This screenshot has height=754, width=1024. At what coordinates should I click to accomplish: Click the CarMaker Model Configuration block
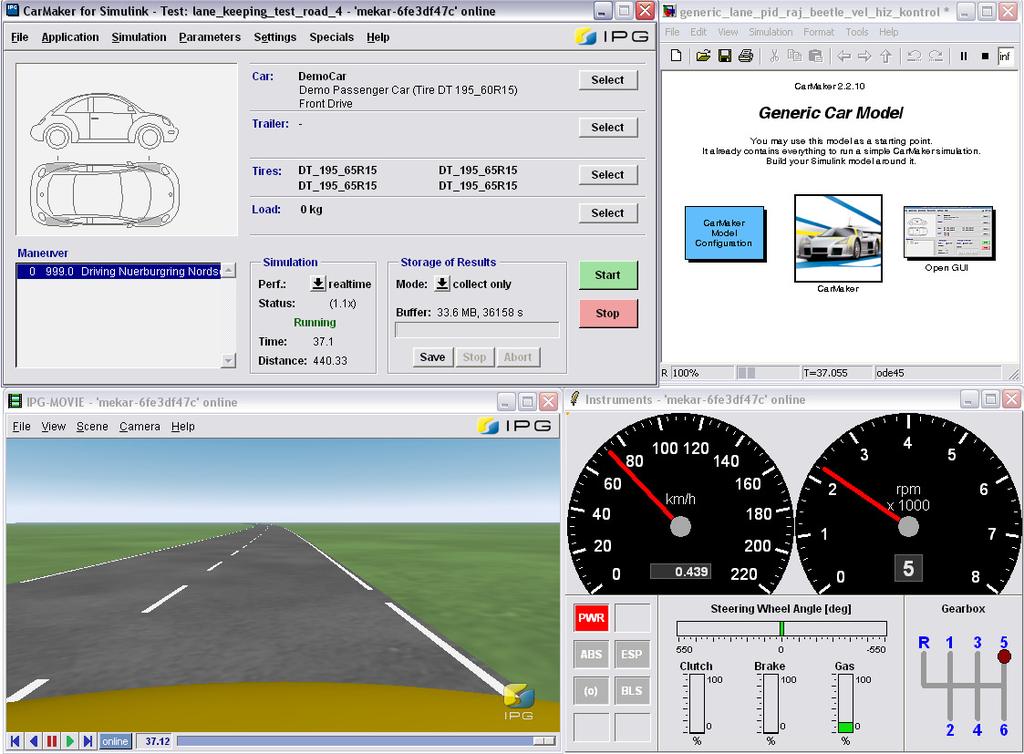coord(724,233)
